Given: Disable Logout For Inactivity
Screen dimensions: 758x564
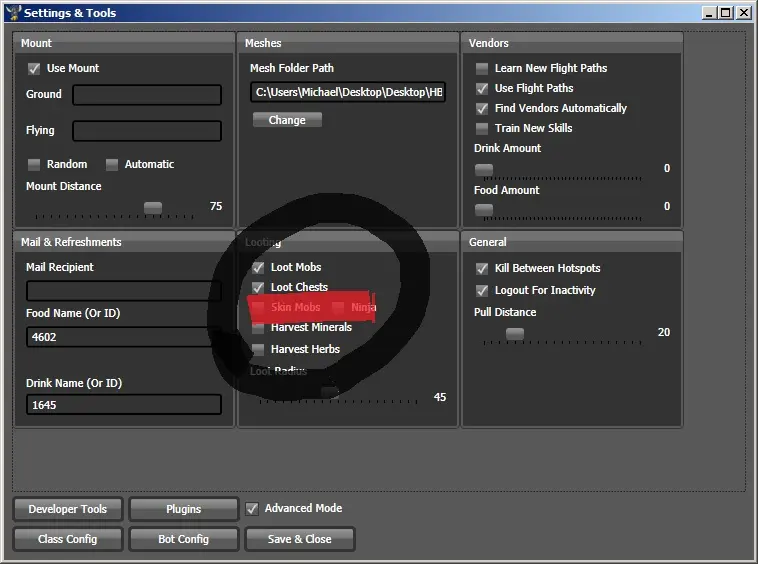Looking at the screenshot, I should point(482,291).
